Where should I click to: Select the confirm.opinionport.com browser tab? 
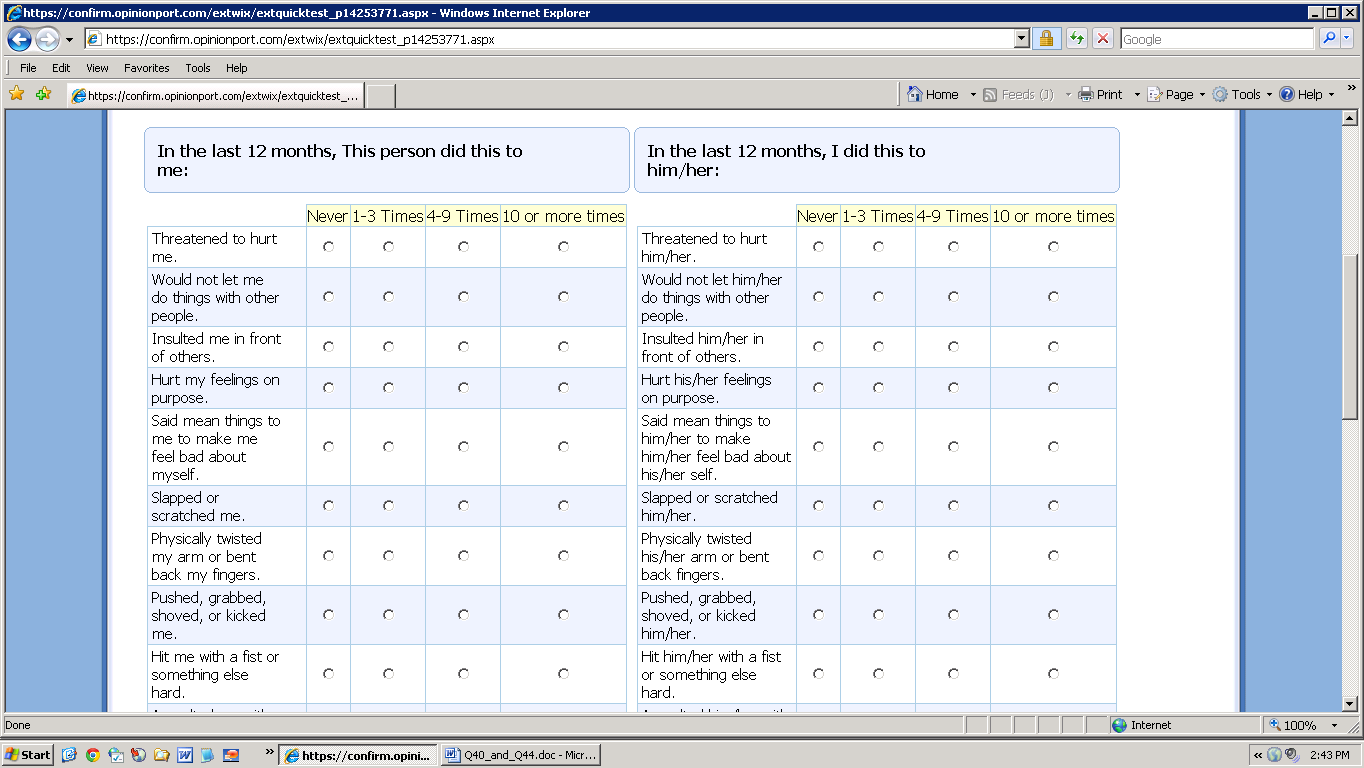[215, 95]
